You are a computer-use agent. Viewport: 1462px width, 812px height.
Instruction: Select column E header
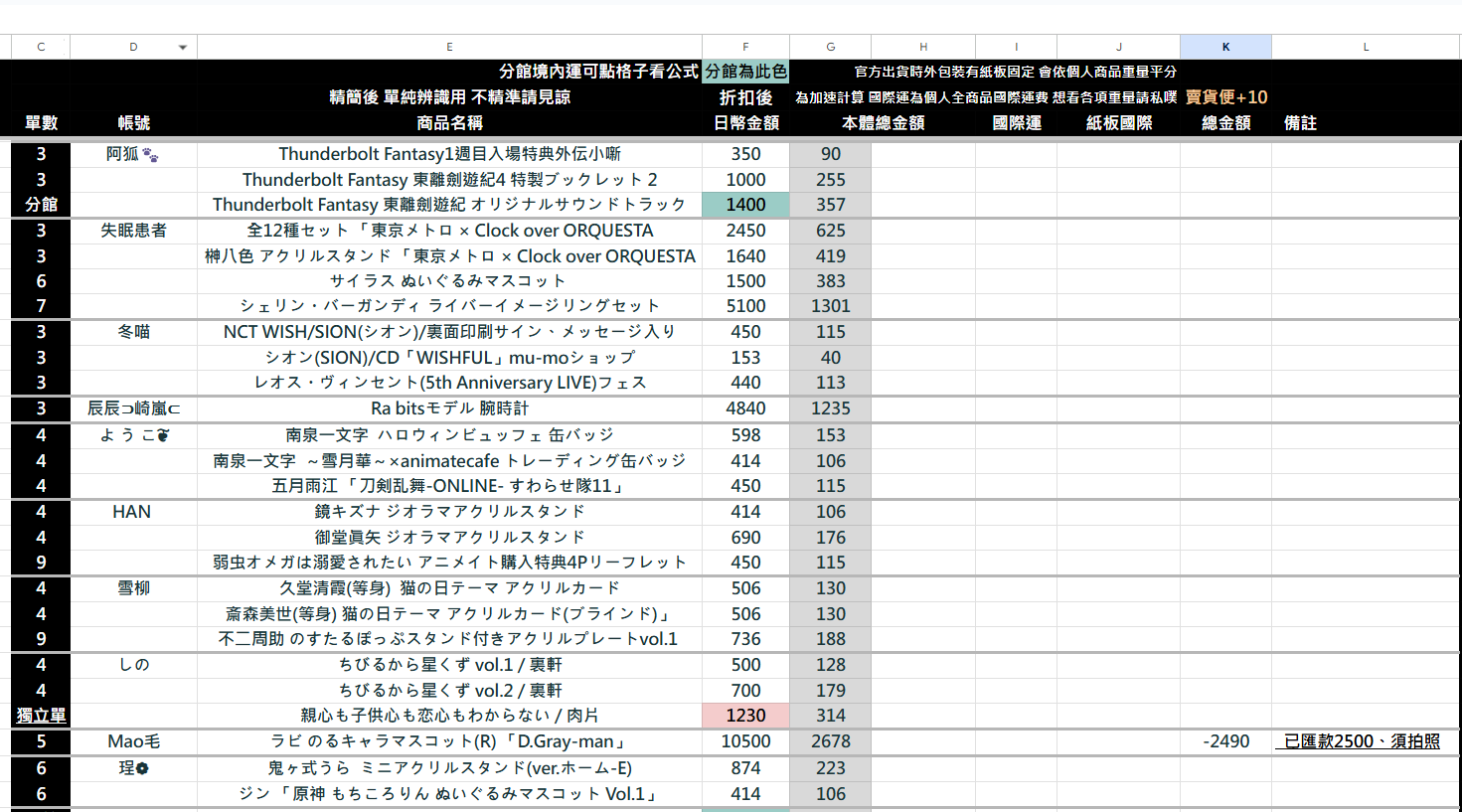click(x=449, y=47)
